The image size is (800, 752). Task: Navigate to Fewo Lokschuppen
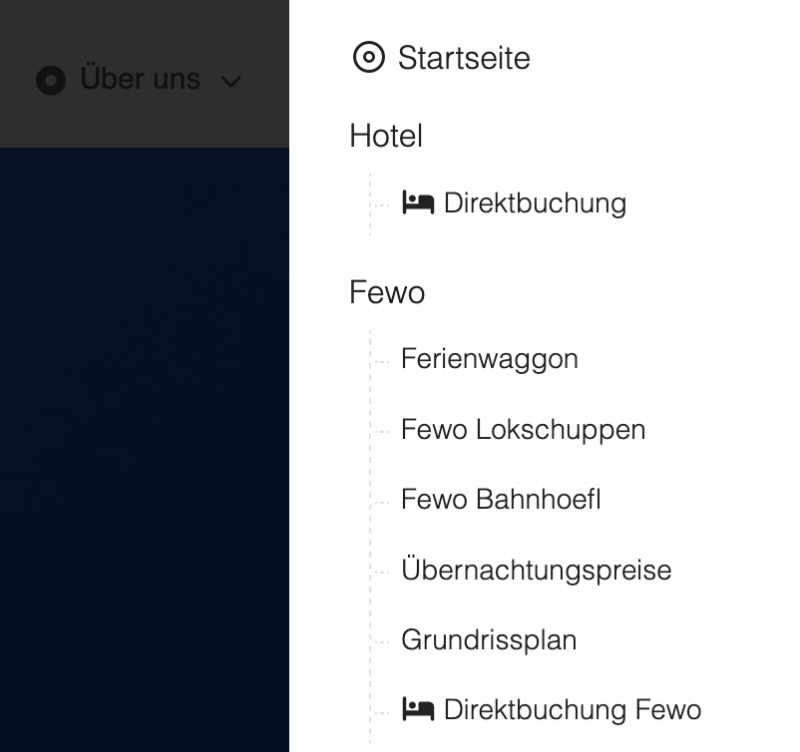coord(523,429)
